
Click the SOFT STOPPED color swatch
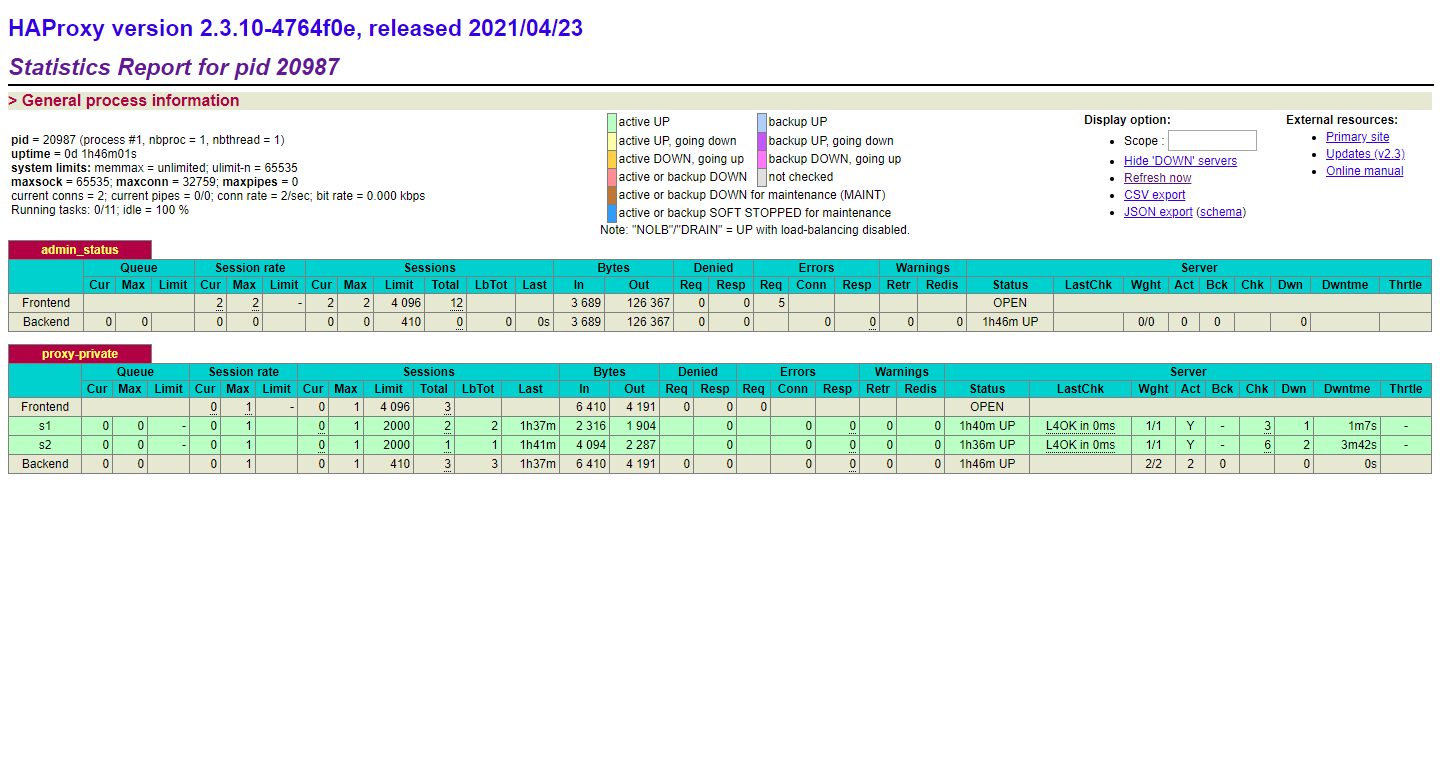pos(612,213)
